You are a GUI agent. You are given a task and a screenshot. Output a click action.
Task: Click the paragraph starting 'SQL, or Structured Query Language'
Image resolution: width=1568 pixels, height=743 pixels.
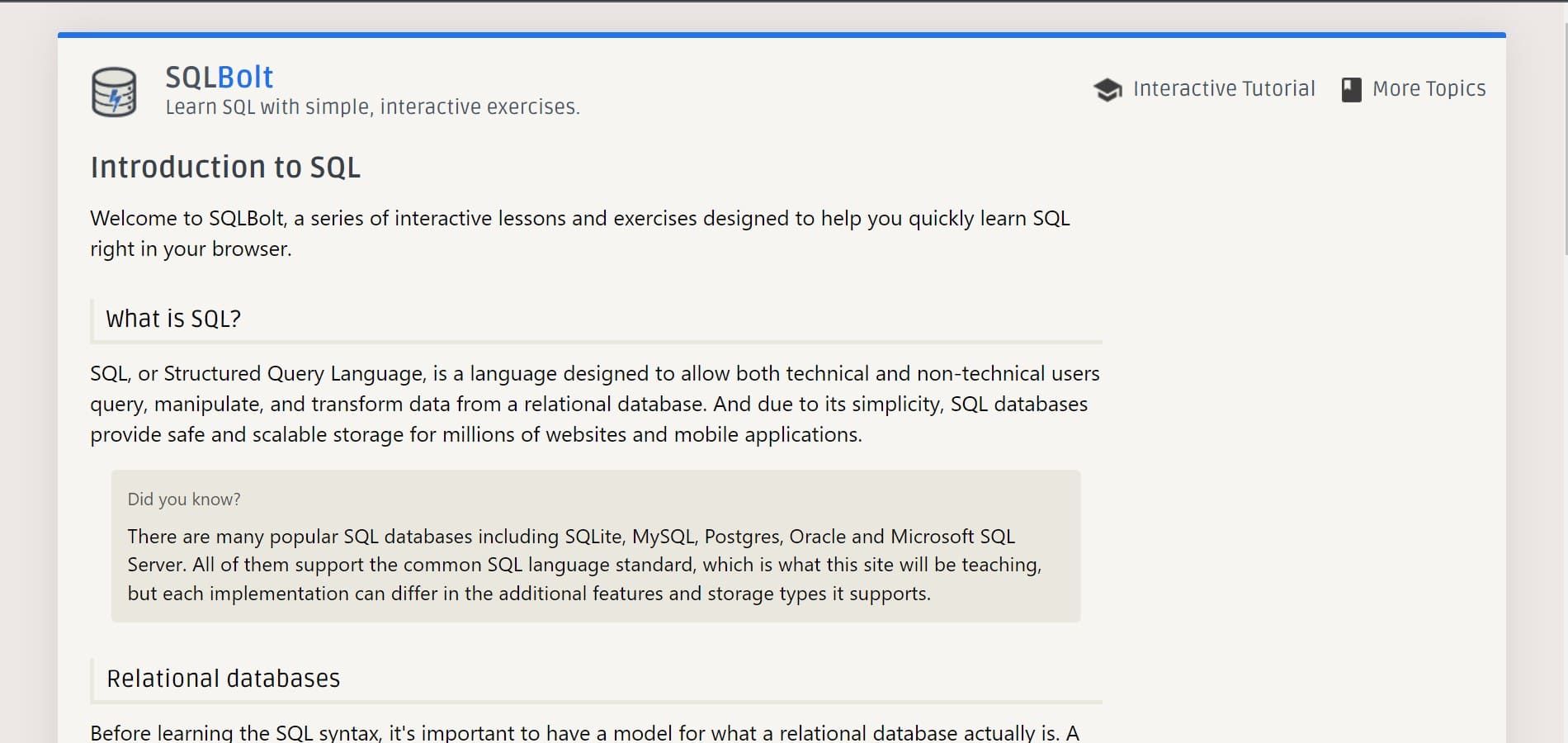coord(595,404)
